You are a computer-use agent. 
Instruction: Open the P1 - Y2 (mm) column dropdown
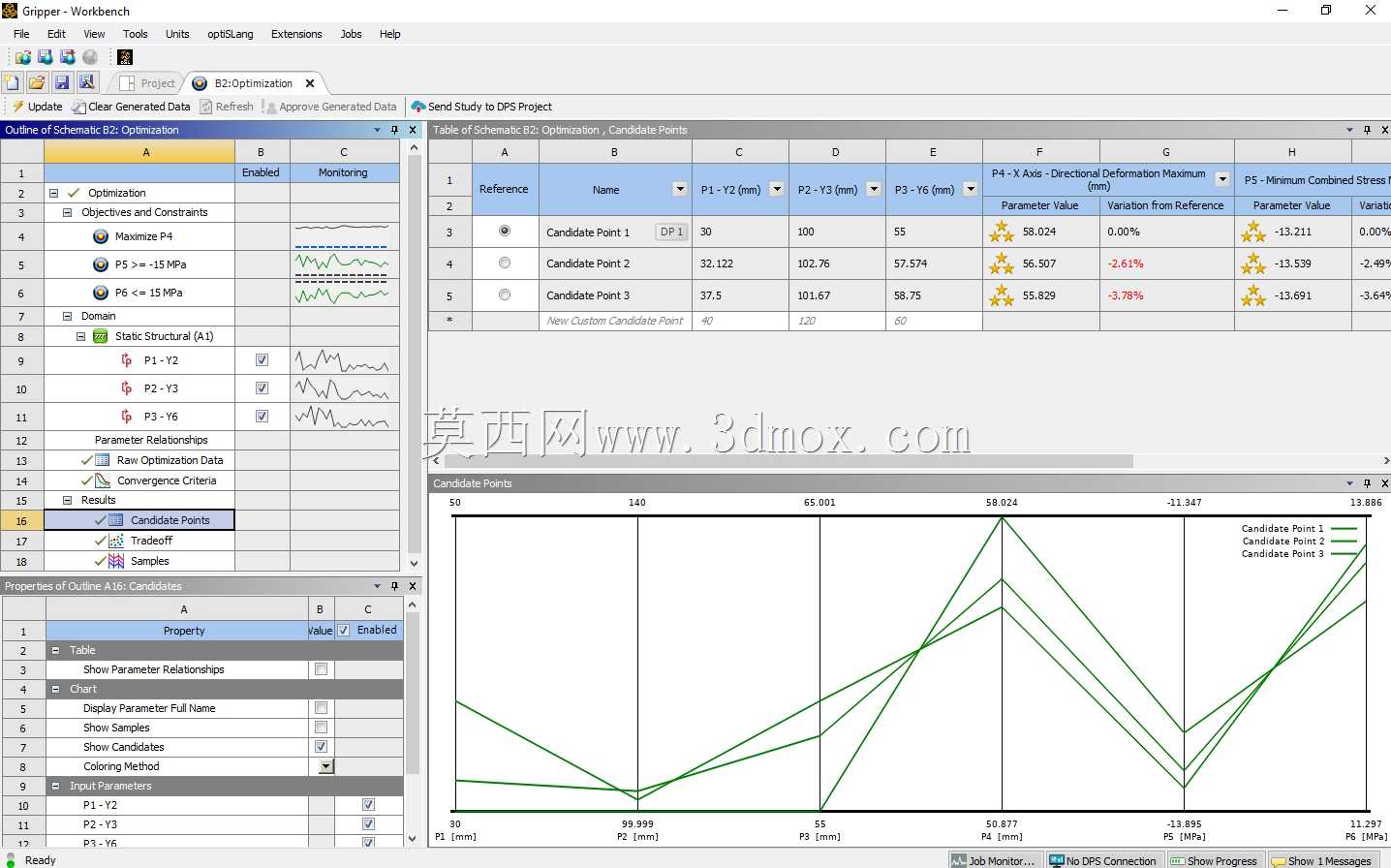pyautogui.click(x=777, y=190)
